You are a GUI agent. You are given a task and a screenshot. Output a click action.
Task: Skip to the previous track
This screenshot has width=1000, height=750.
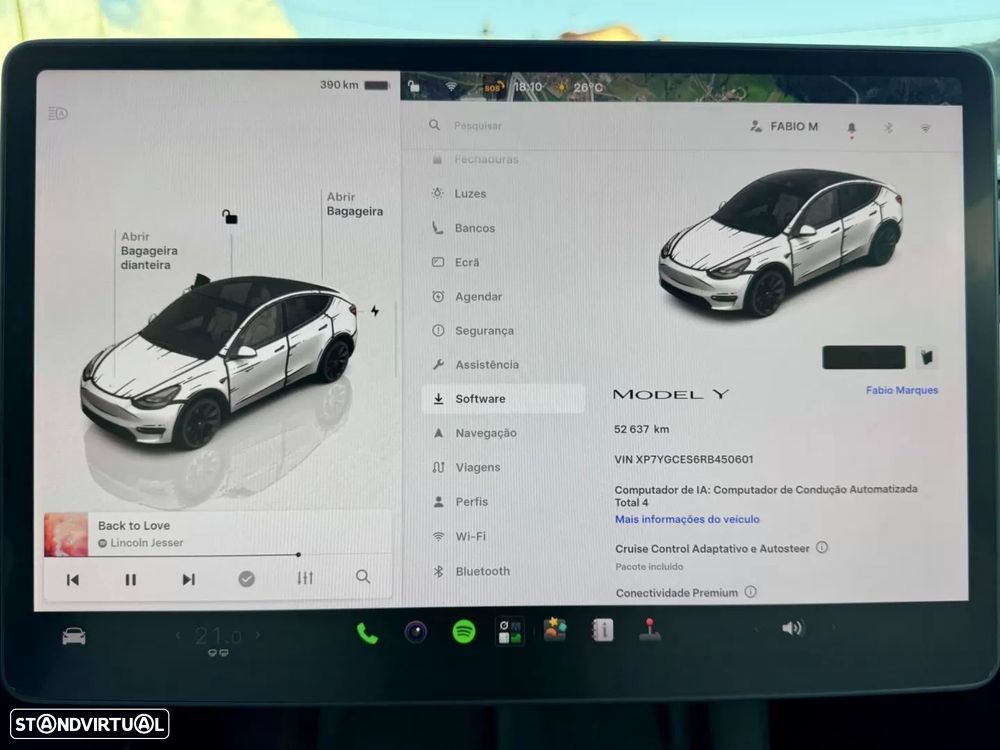pos(73,580)
